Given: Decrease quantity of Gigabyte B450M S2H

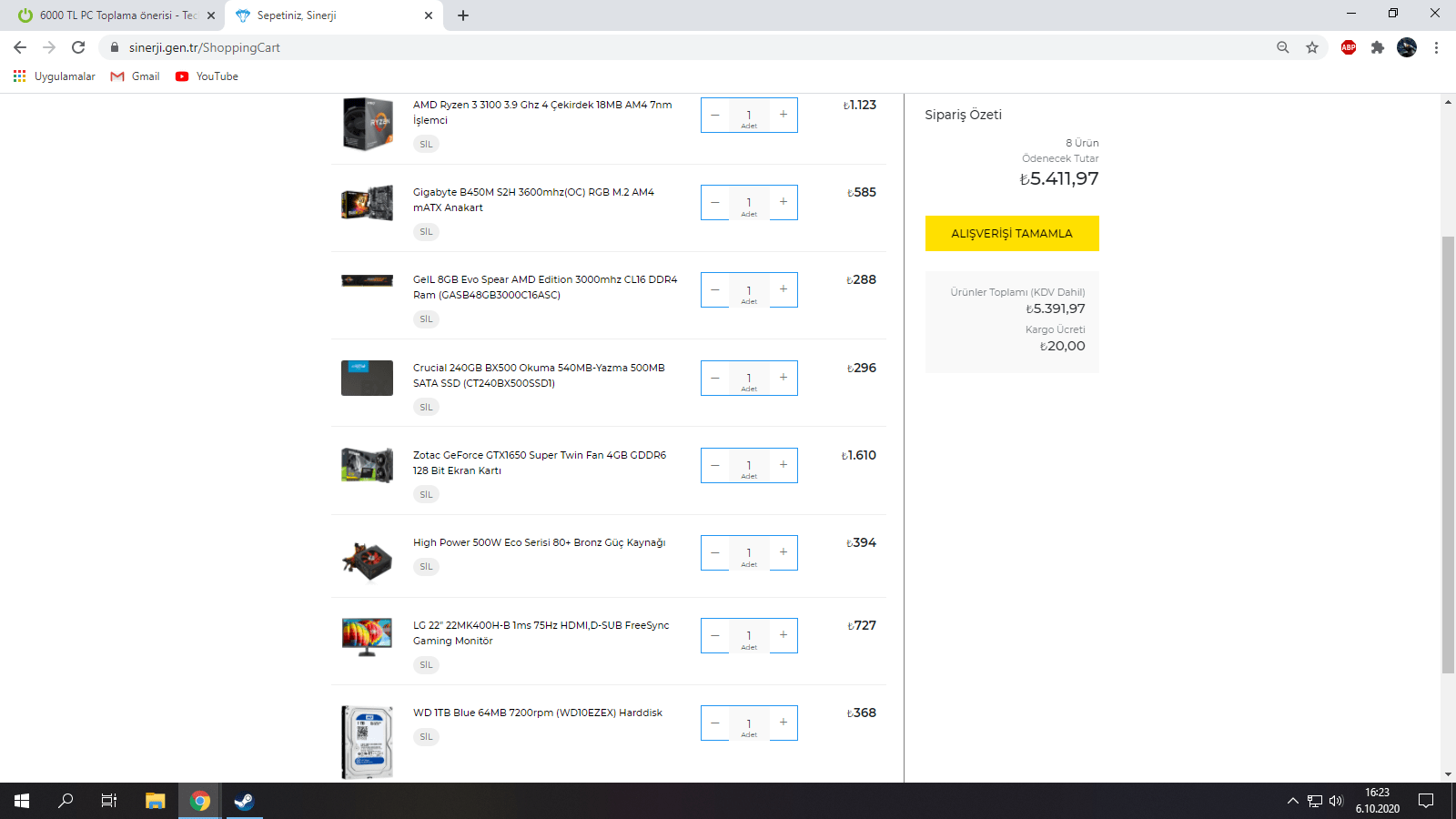Looking at the screenshot, I should [x=715, y=202].
